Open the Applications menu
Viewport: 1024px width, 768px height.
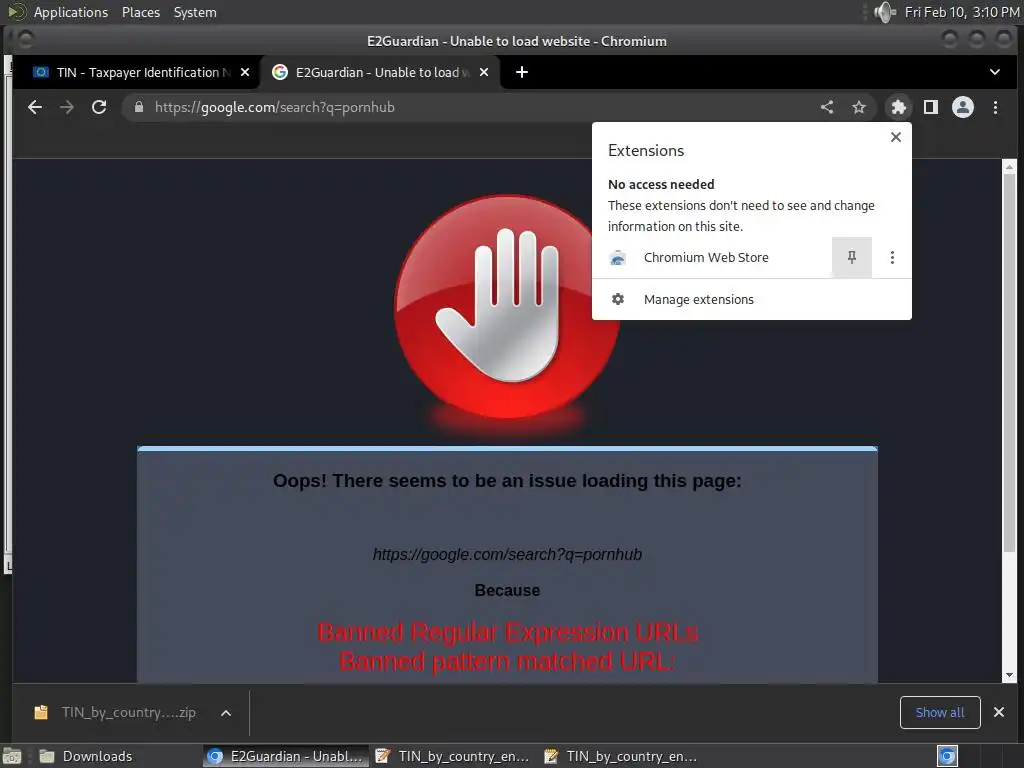point(71,12)
